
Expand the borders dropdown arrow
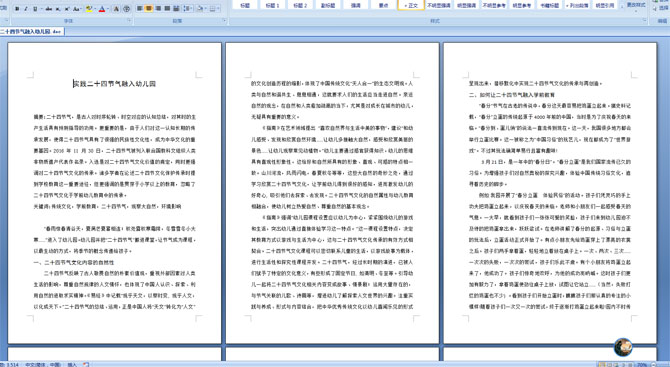[218, 9]
